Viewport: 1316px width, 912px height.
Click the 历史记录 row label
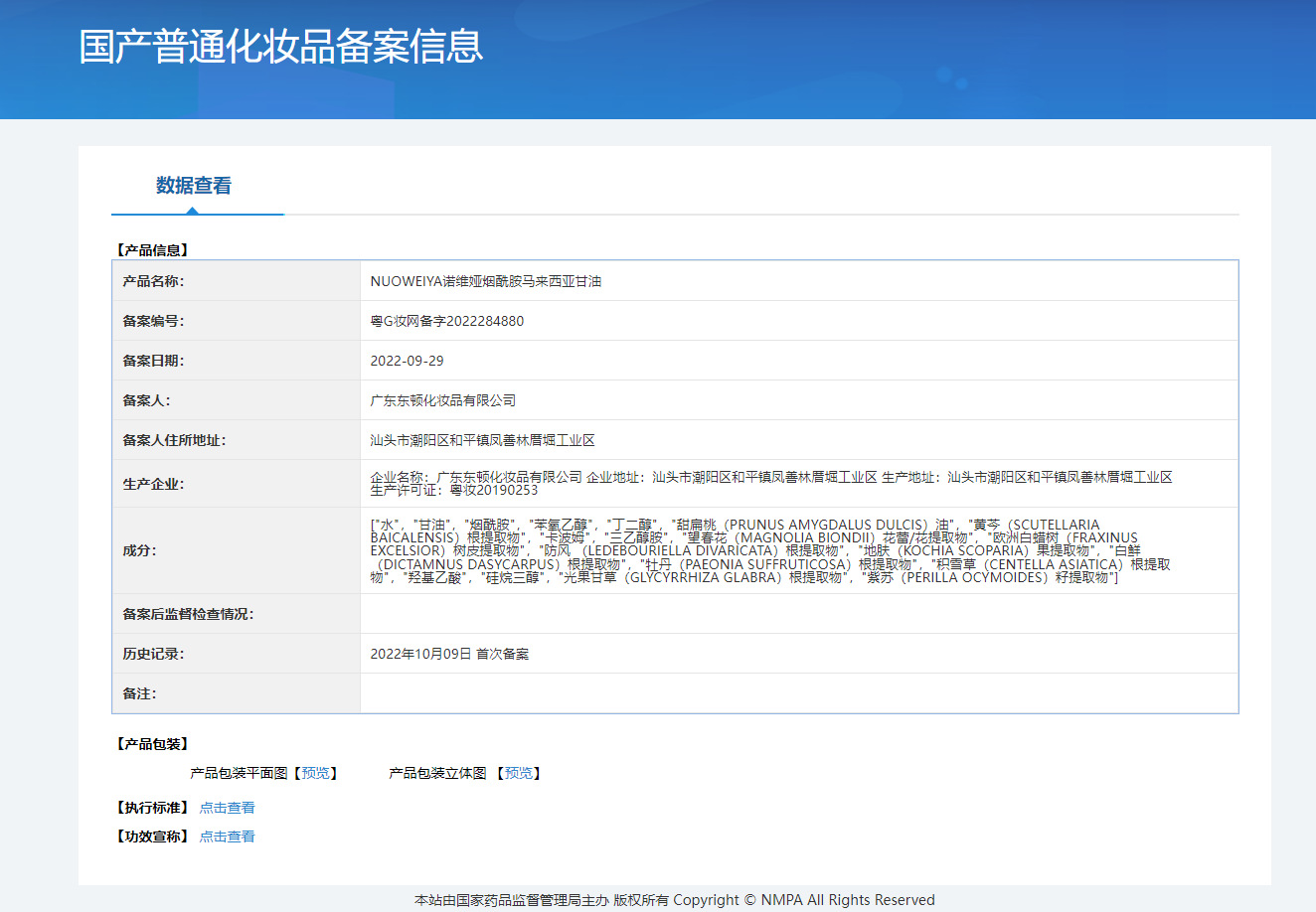click(x=153, y=654)
